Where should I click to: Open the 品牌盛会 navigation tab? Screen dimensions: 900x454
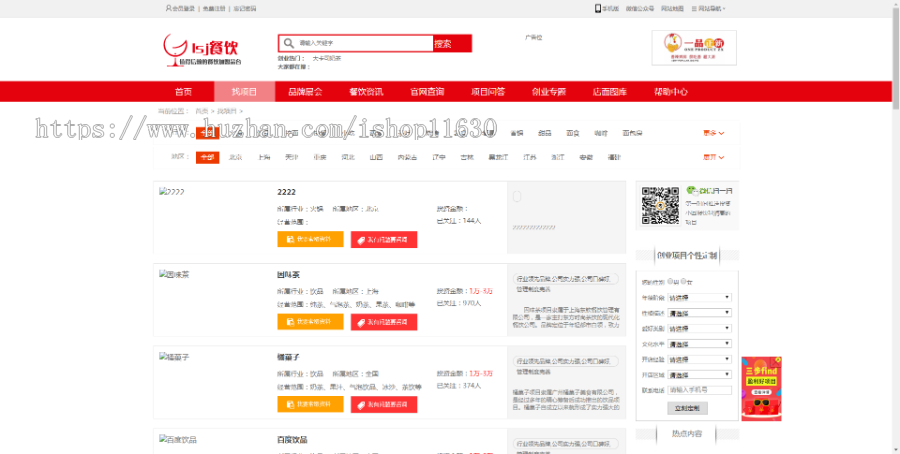[305, 91]
